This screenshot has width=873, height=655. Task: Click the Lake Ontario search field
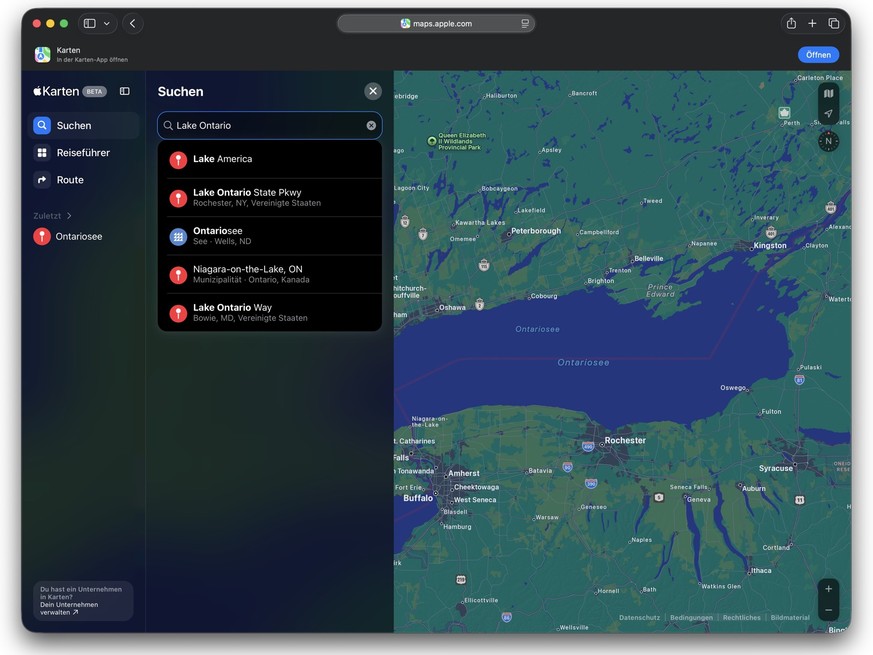pyautogui.click(x=269, y=125)
